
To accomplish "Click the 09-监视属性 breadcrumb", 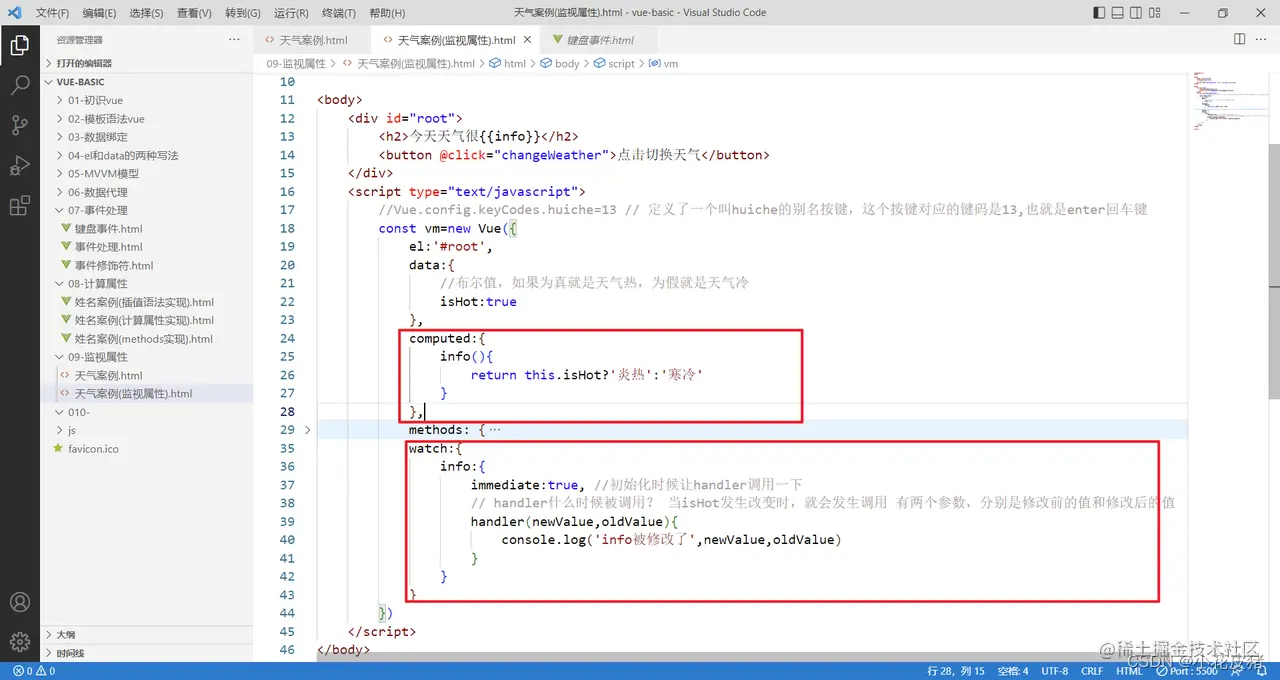I will (296, 63).
